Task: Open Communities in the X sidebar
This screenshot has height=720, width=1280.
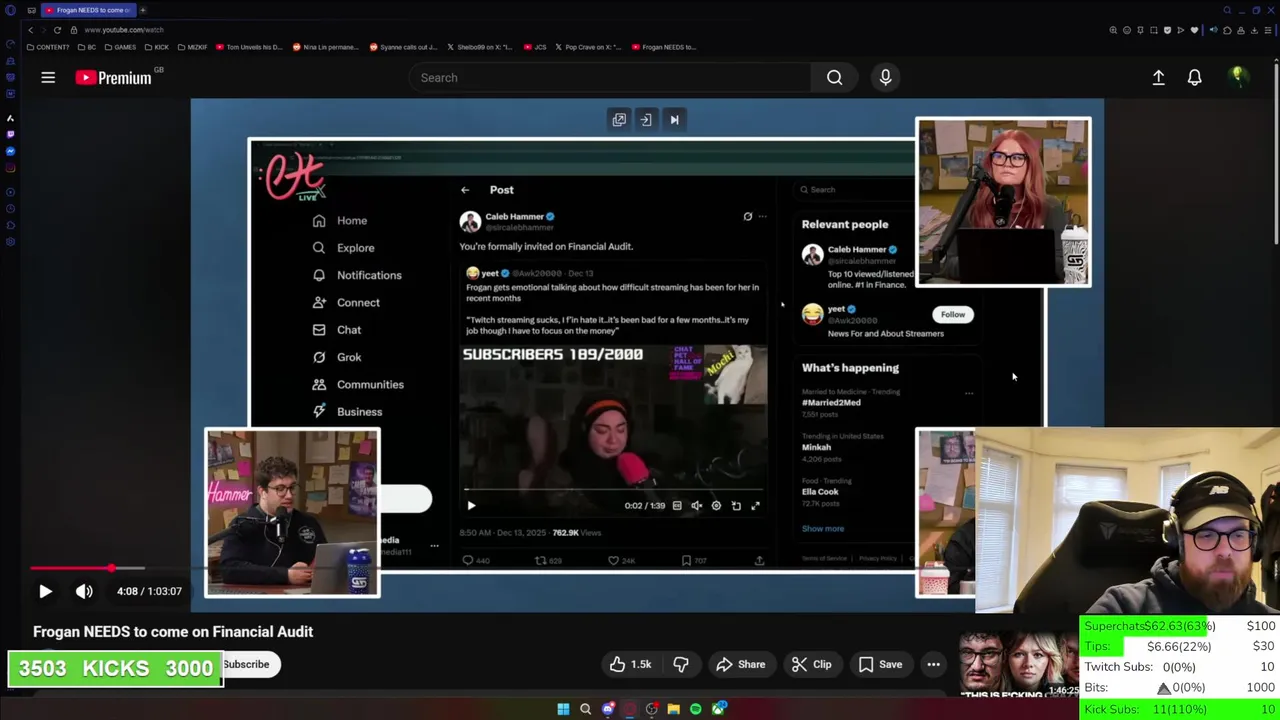Action: coord(358,384)
